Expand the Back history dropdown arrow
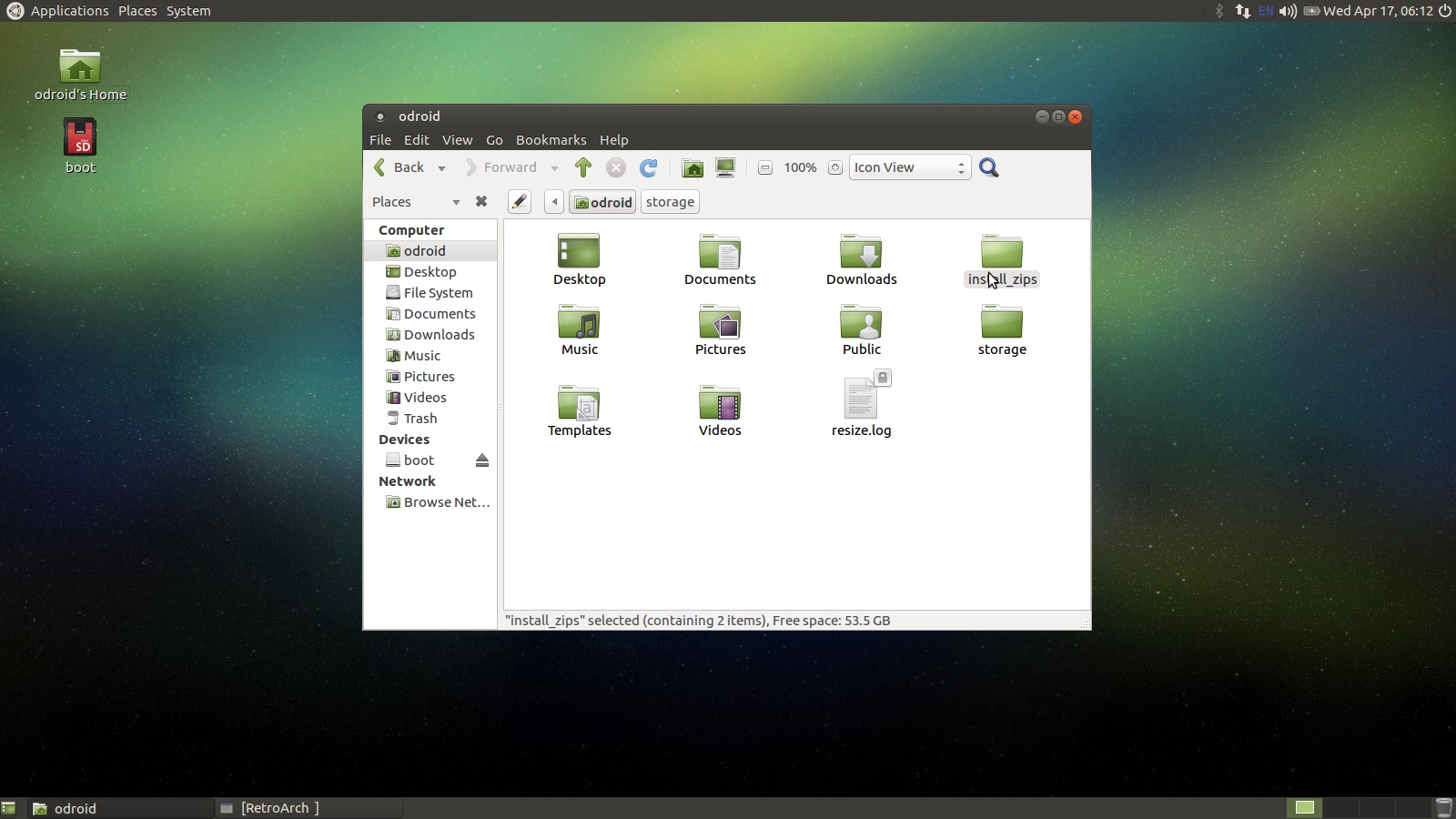This screenshot has height=819, width=1456. [441, 168]
